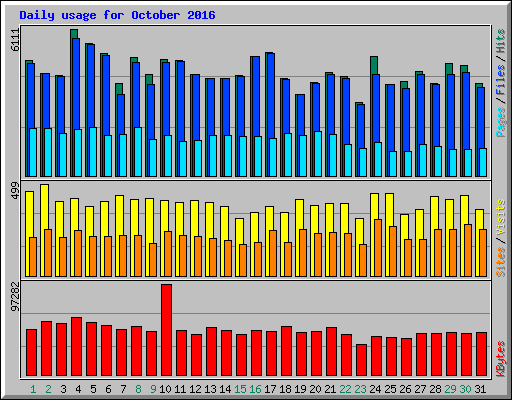
Task: Click day 8 on the x-axis
Action: tap(138, 389)
